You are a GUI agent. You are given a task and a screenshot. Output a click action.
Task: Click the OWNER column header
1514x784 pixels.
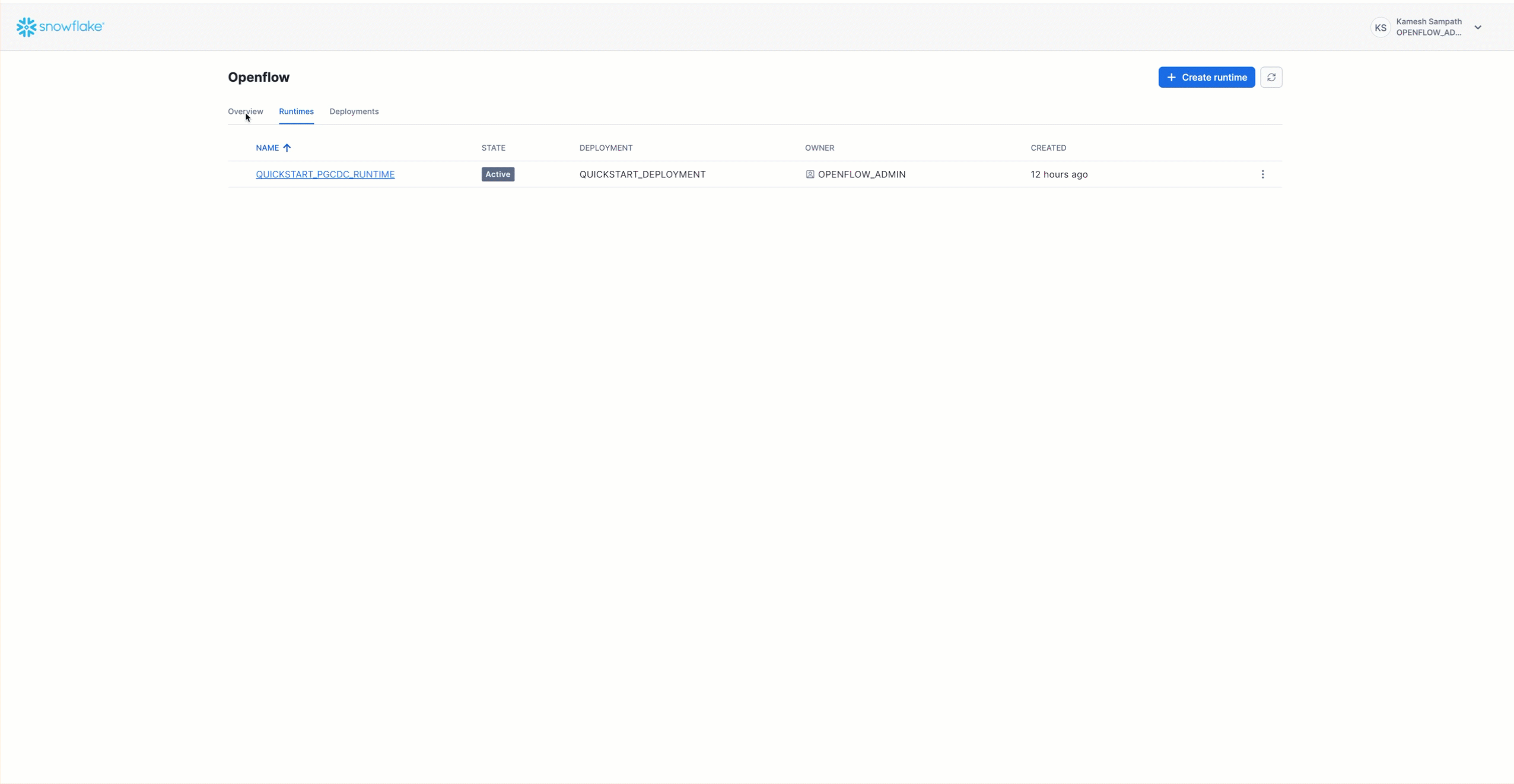tap(819, 148)
